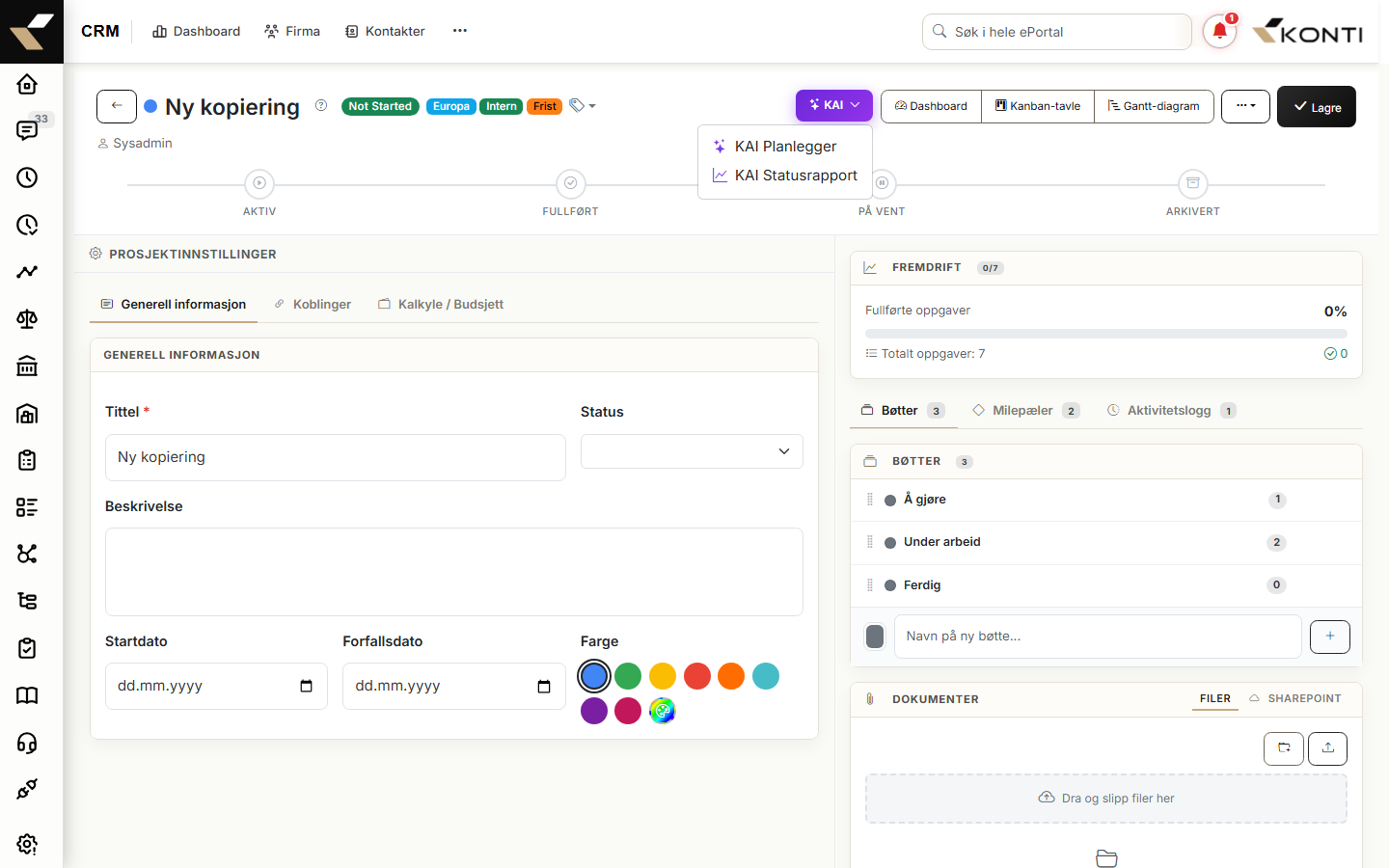Click the Lagre save button

[1317, 107]
